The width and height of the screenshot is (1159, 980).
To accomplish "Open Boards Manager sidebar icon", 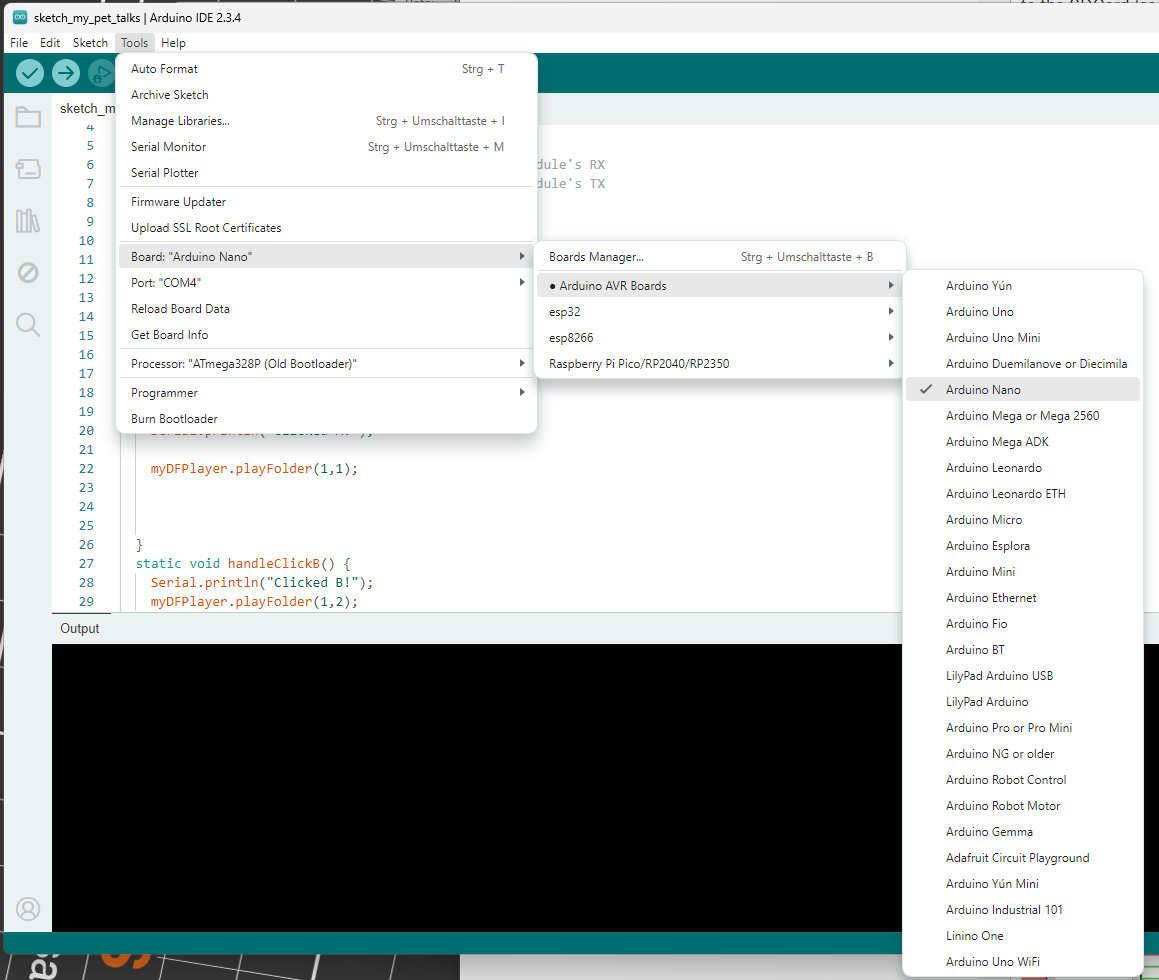I will (28, 170).
